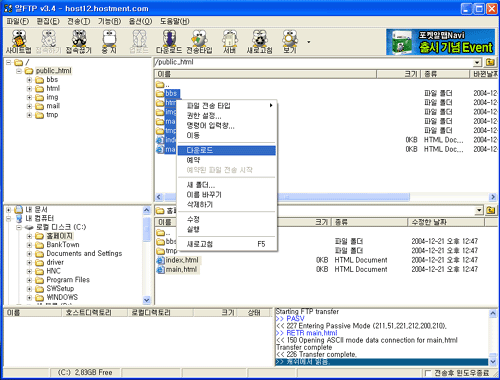Select index.html file icon in the local list
Image resolution: width=500 pixels, height=380 pixels.
click(160, 260)
